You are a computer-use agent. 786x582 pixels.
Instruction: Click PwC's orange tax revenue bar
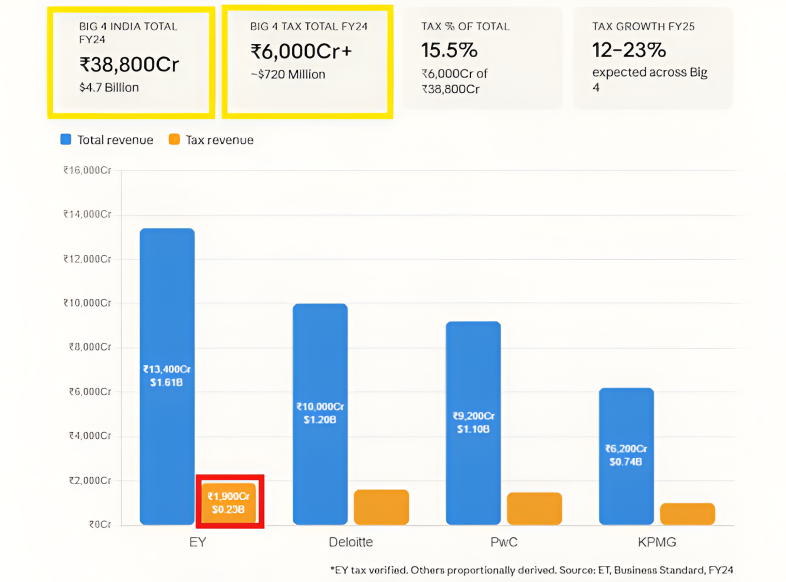point(534,508)
